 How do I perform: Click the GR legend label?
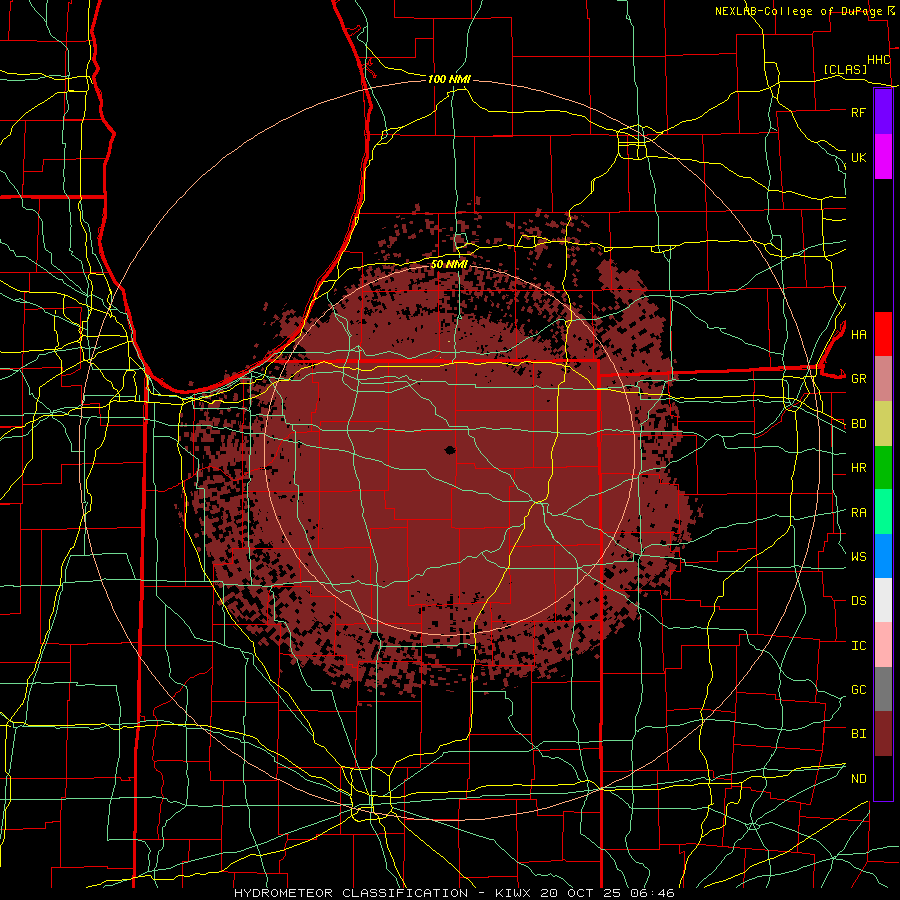(858, 379)
